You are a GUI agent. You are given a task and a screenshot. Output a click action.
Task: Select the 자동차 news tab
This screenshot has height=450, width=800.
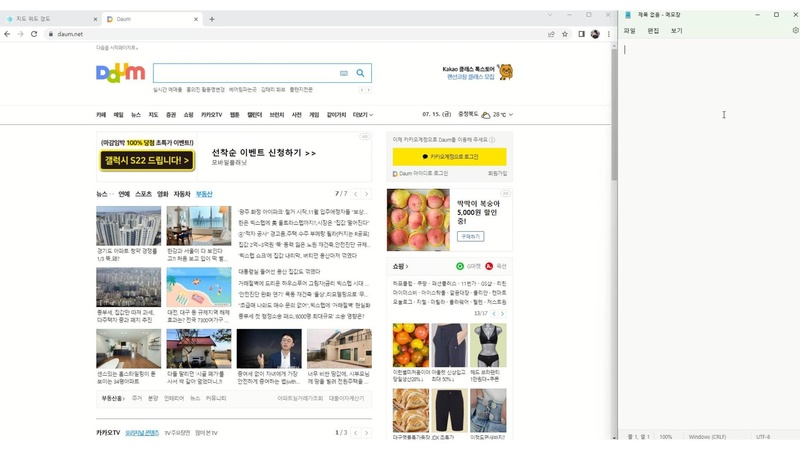(182, 194)
